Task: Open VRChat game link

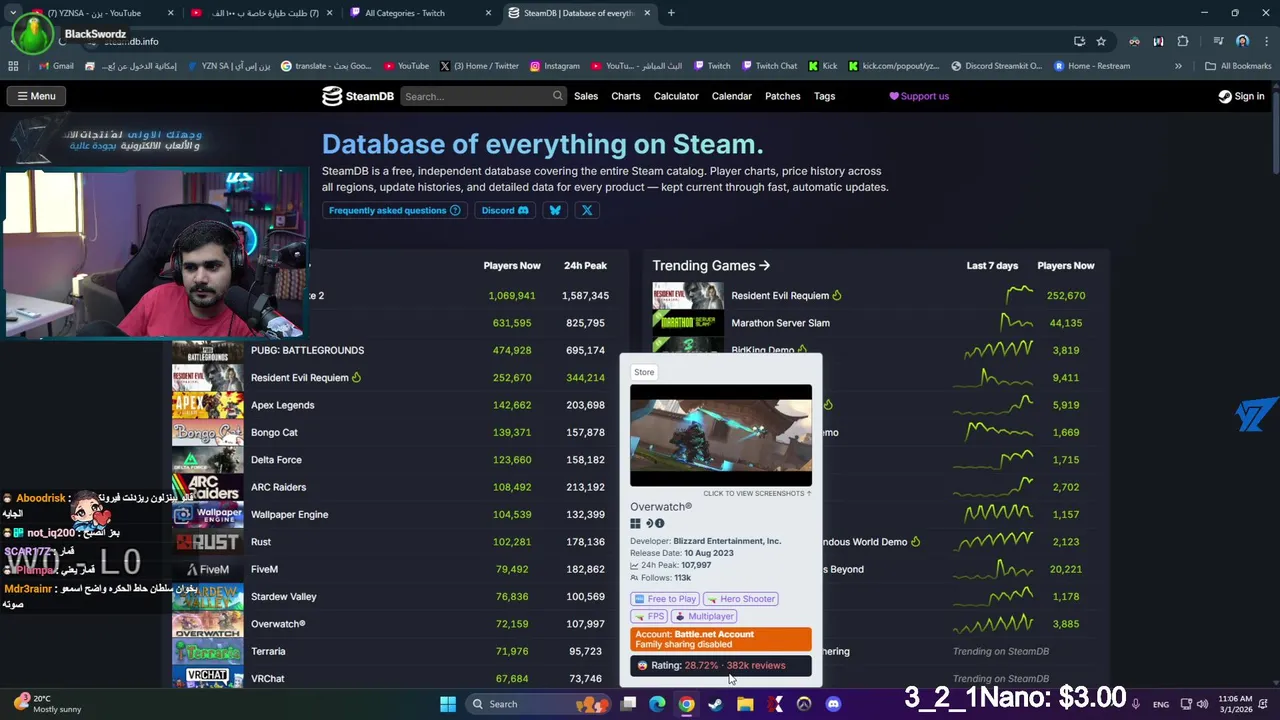Action: pyautogui.click(x=268, y=679)
